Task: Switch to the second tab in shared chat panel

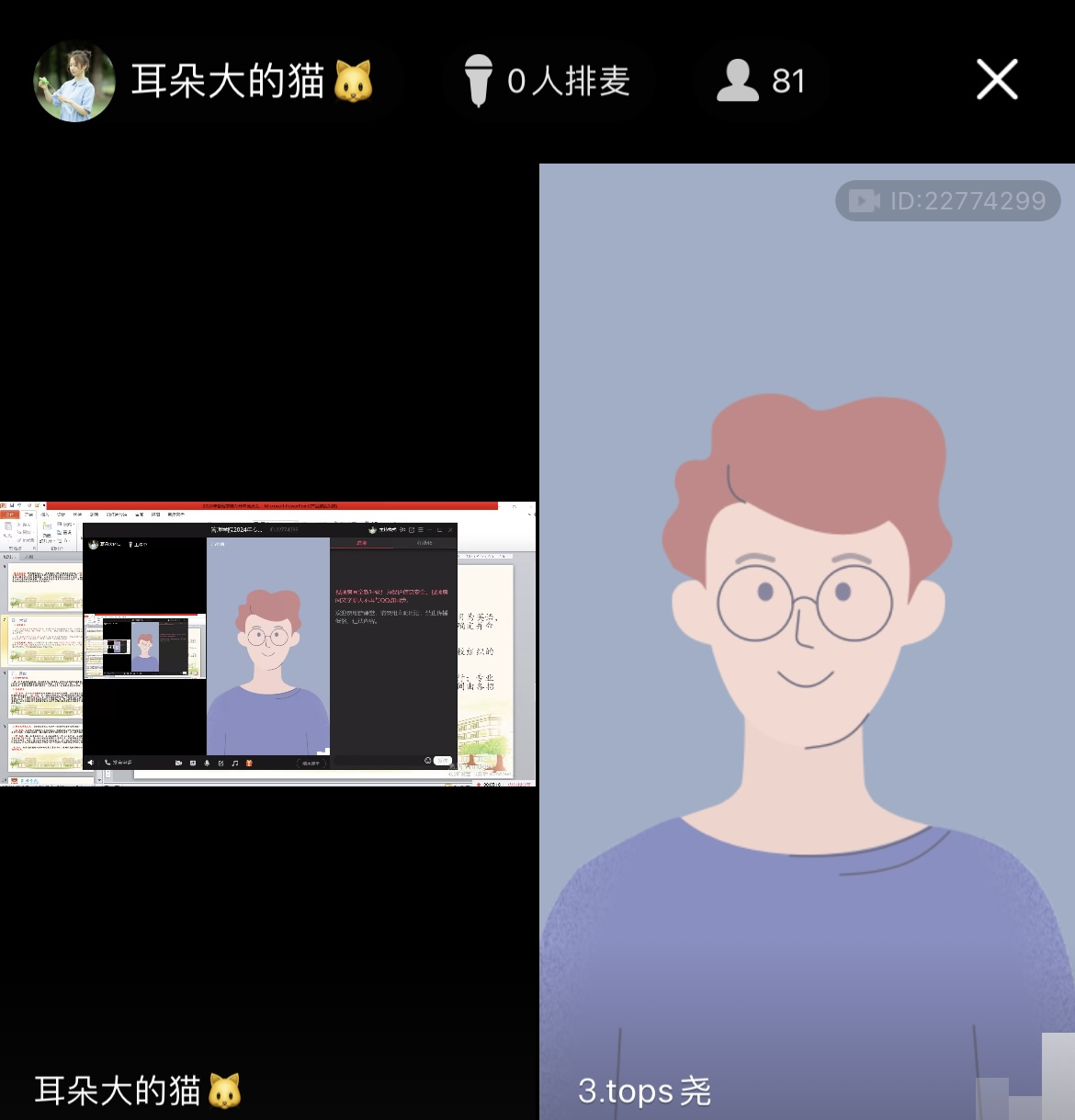Action: tap(424, 543)
